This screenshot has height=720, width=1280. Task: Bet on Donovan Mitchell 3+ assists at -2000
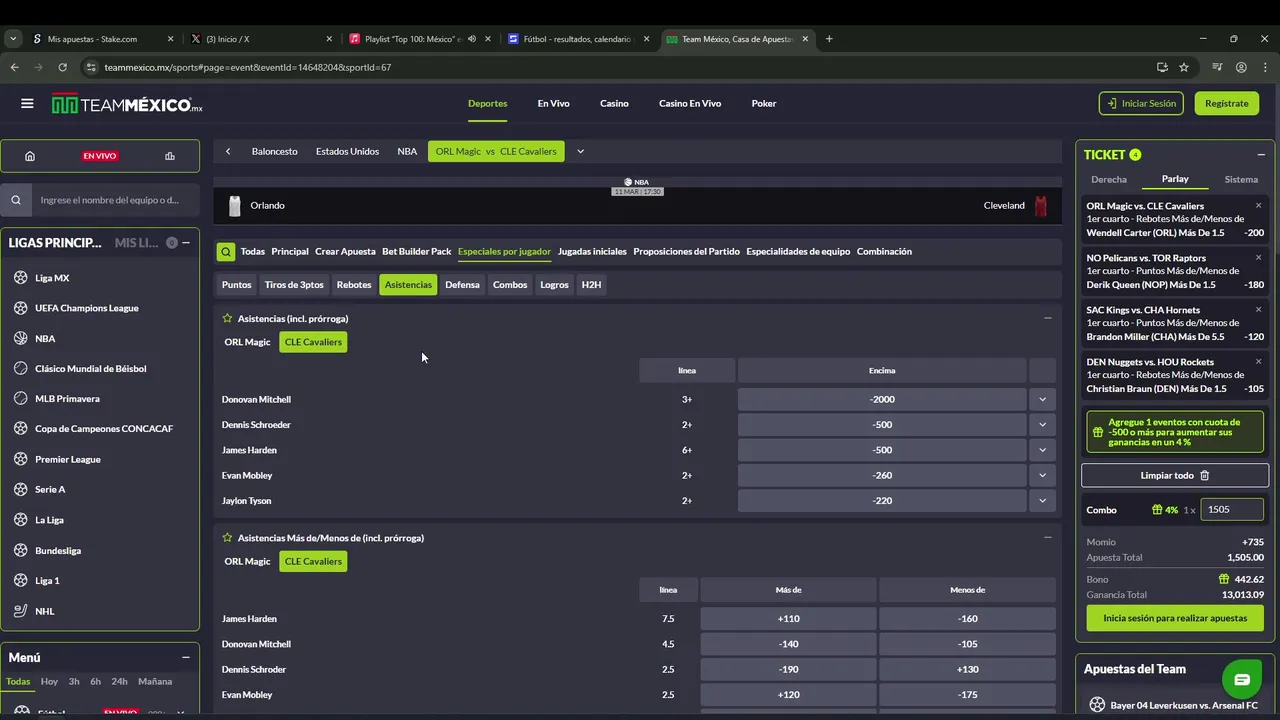[882, 399]
